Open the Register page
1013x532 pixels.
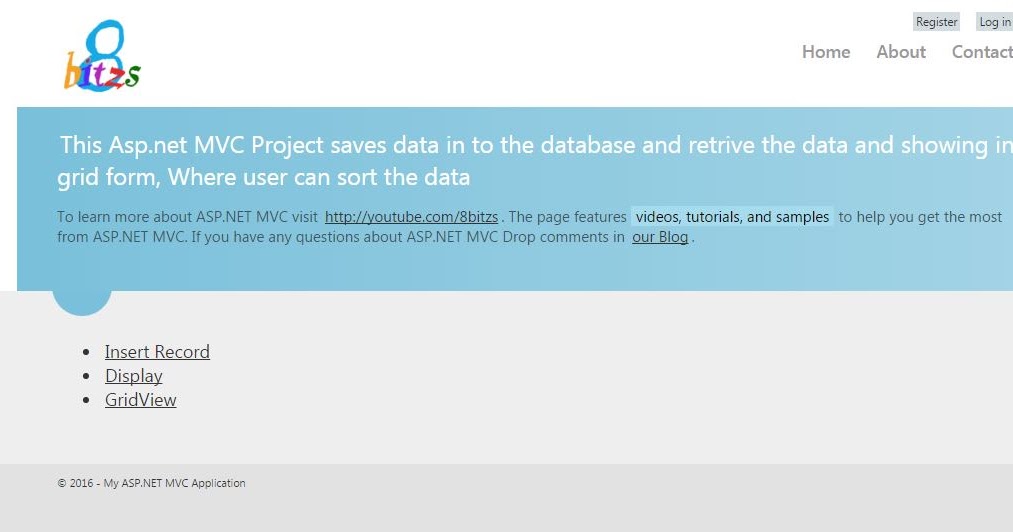(x=937, y=22)
